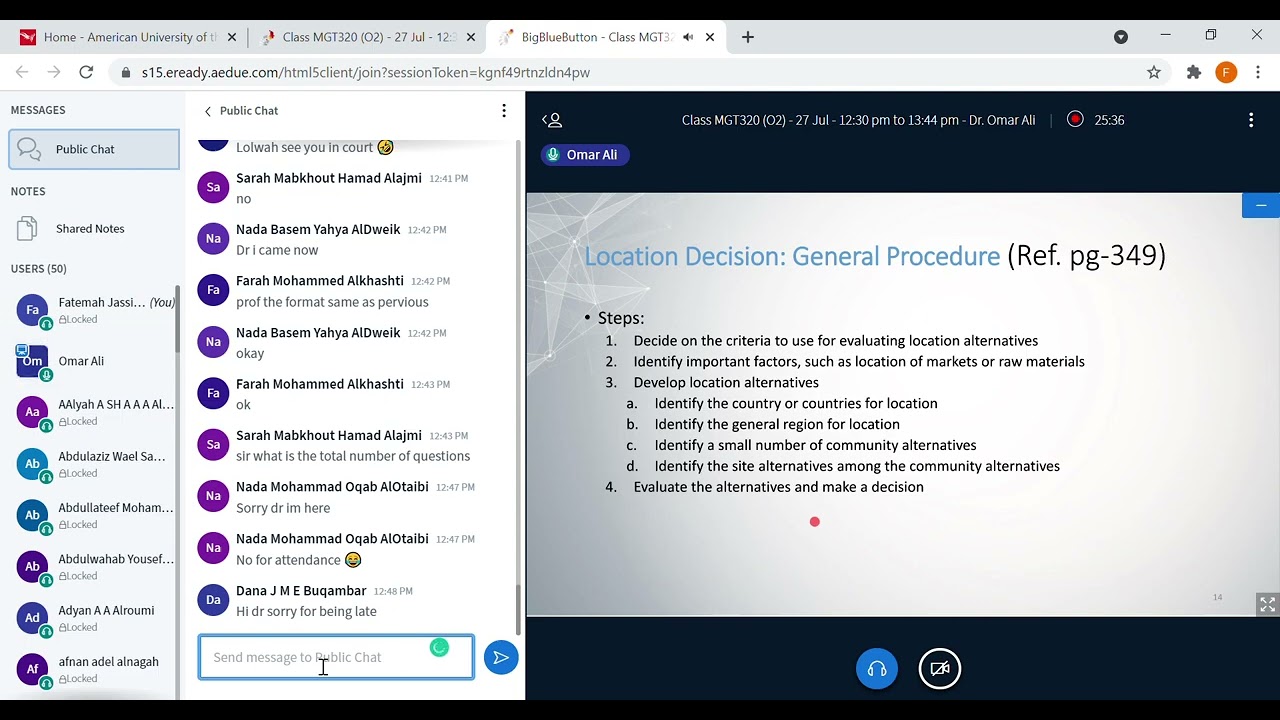Close the Home - American University tab
Screen dimensions: 1280x720
pyautogui.click(x=232, y=37)
